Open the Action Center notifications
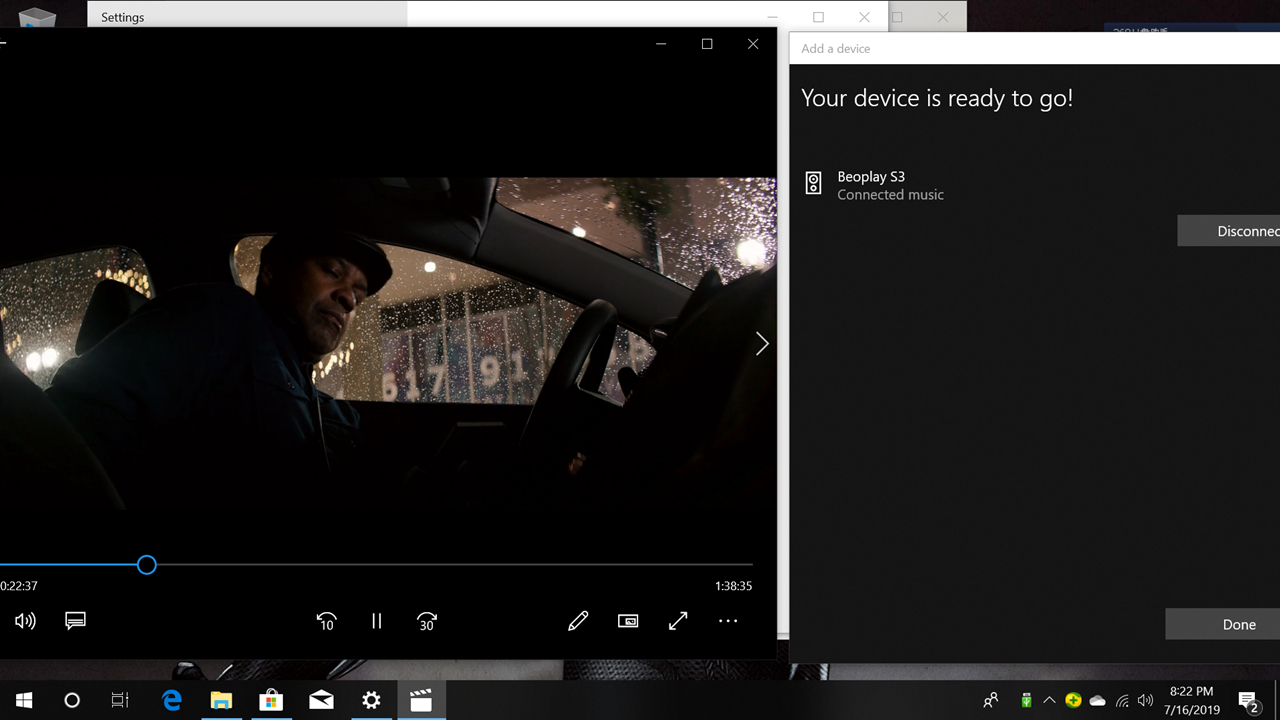 pyautogui.click(x=1248, y=700)
